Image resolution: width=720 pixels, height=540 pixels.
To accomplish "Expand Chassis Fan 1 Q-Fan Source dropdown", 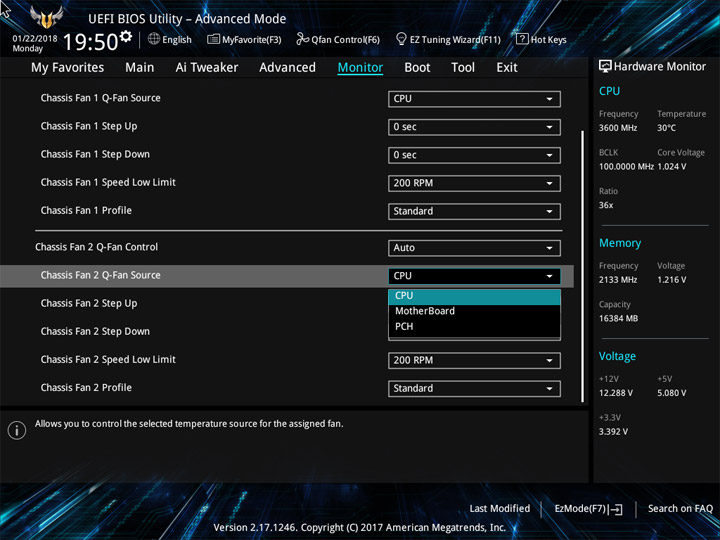I will pyautogui.click(x=474, y=99).
